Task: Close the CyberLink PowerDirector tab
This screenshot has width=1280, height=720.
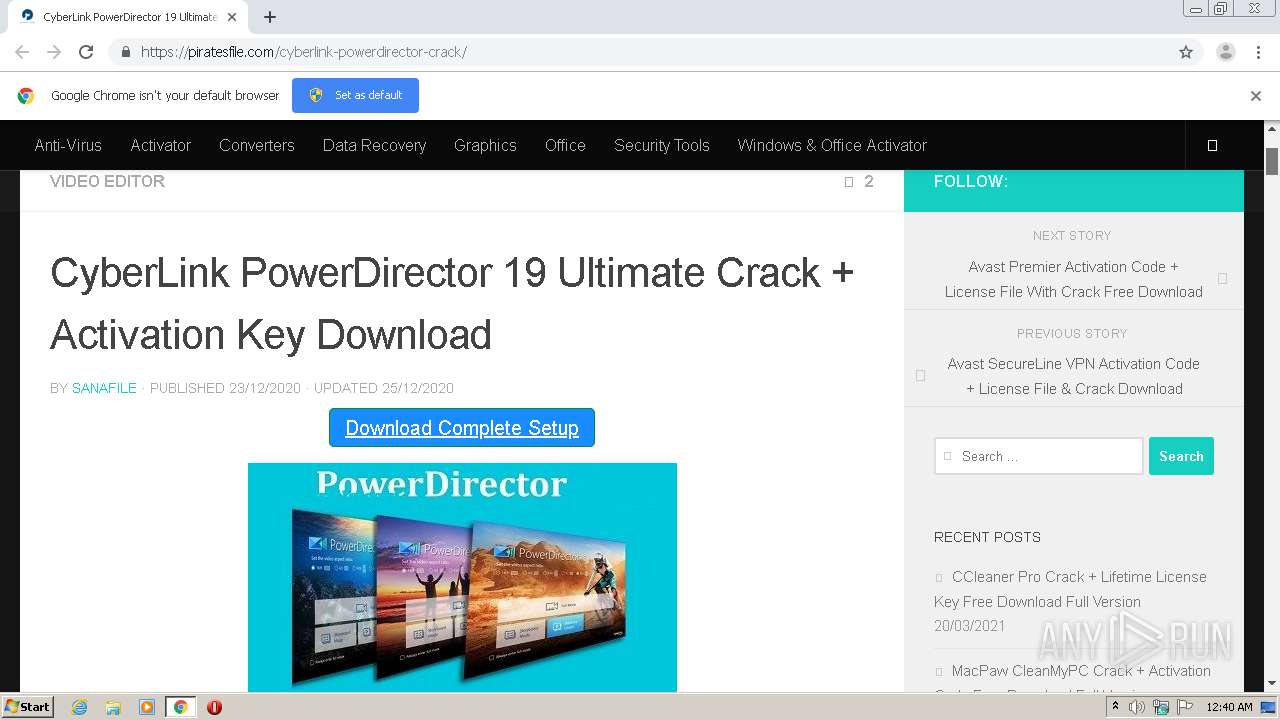Action: [232, 17]
